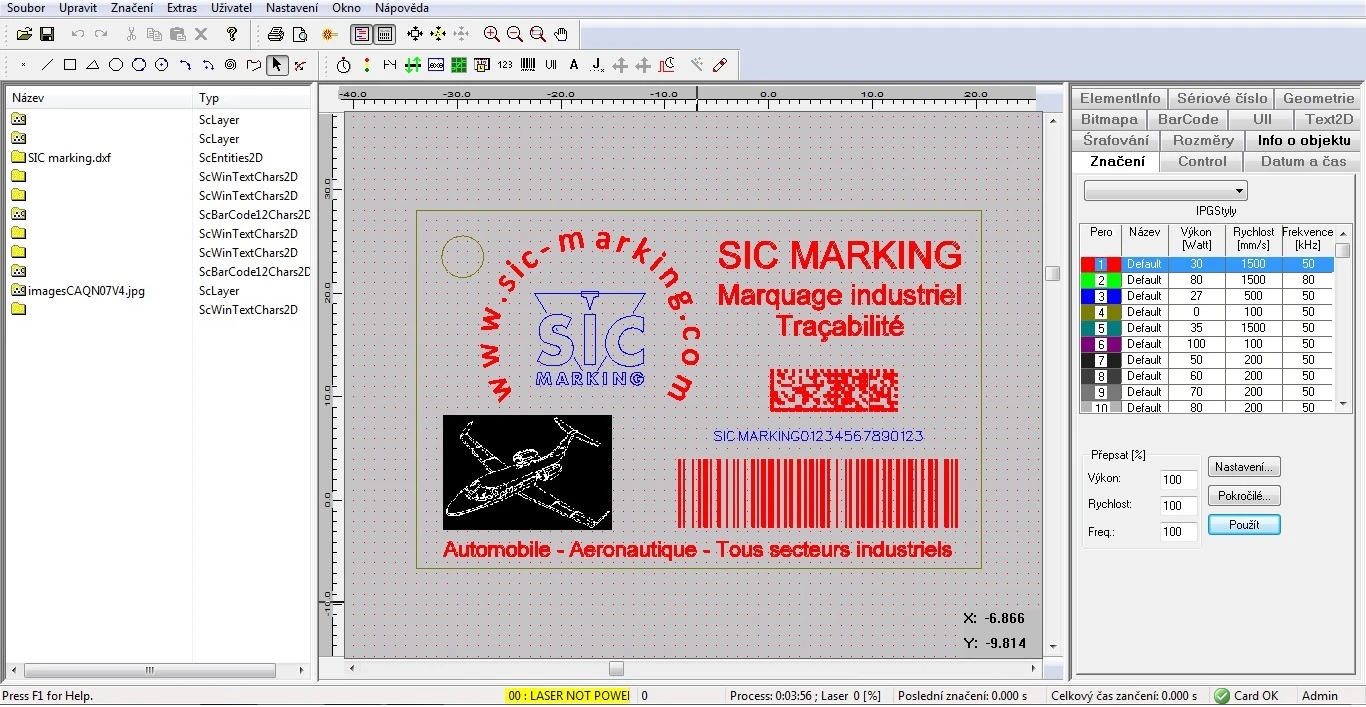
Task: Print using the printer icon
Action: coord(276,34)
